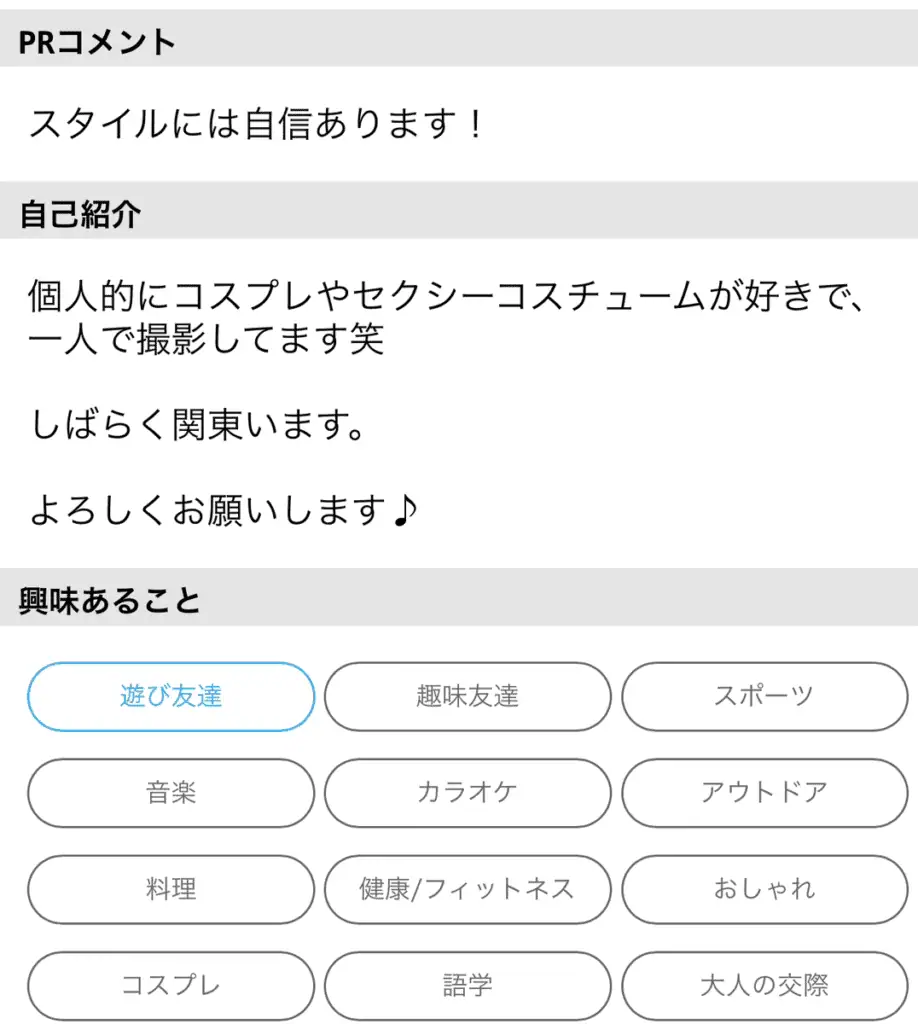The width and height of the screenshot is (918, 1024).
Task: Click the line しばらく関東います。
Action: 198,424
